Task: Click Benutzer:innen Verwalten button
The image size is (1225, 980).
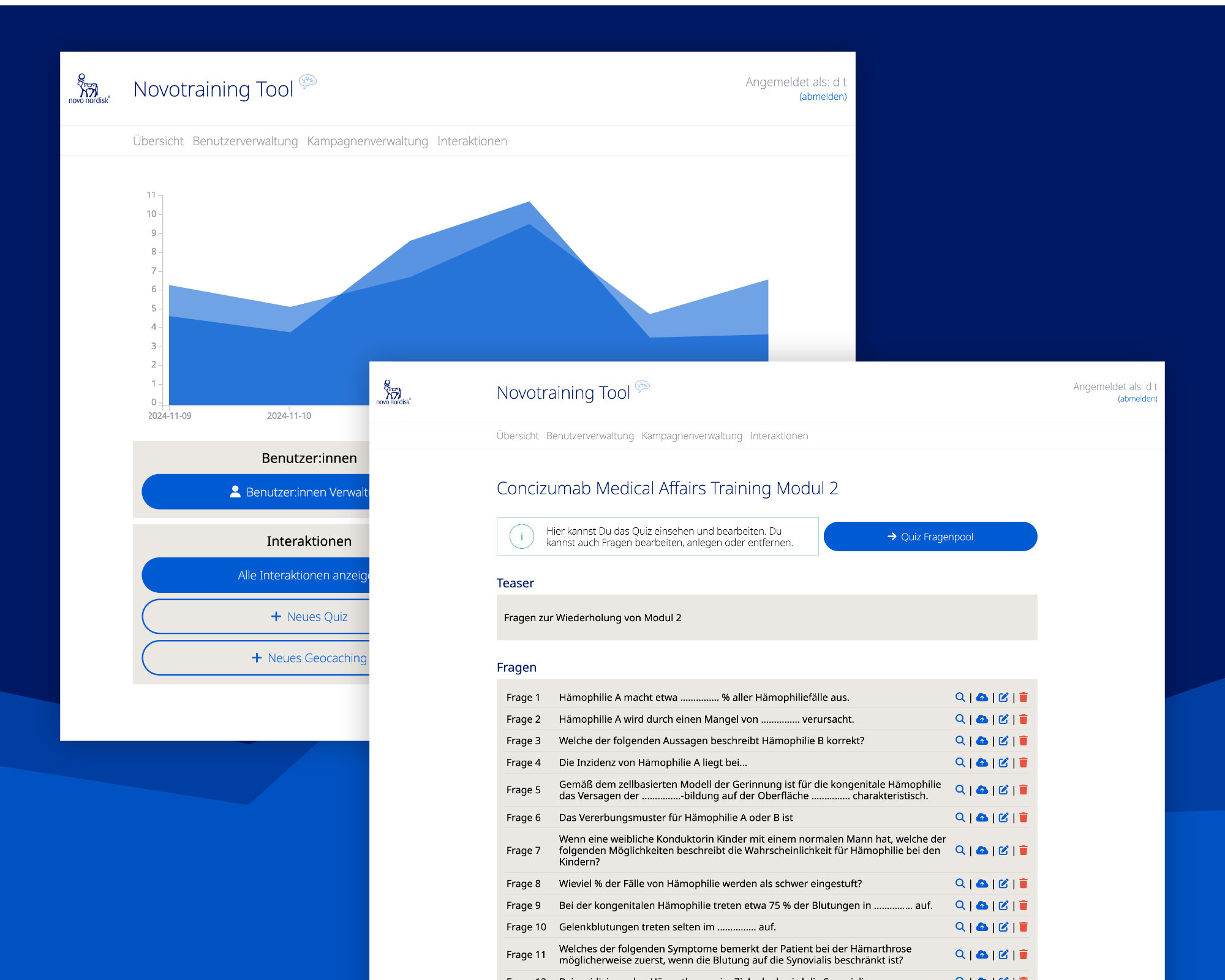Action: pyautogui.click(x=255, y=492)
